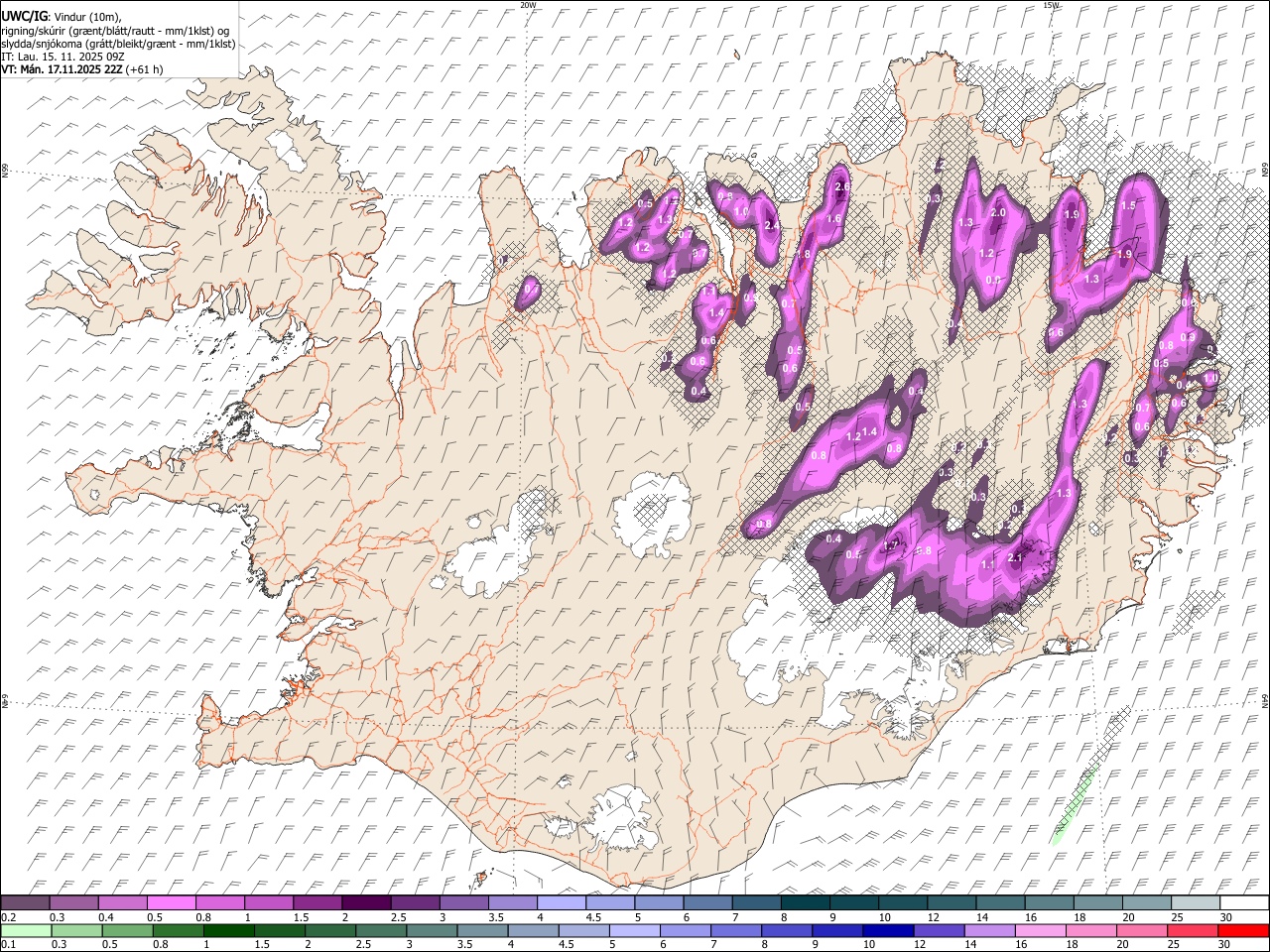This screenshot has width=1270, height=952.
Task: Click the pale grey snow swatch between 25 and 30
Action: pyautogui.click(x=1195, y=903)
